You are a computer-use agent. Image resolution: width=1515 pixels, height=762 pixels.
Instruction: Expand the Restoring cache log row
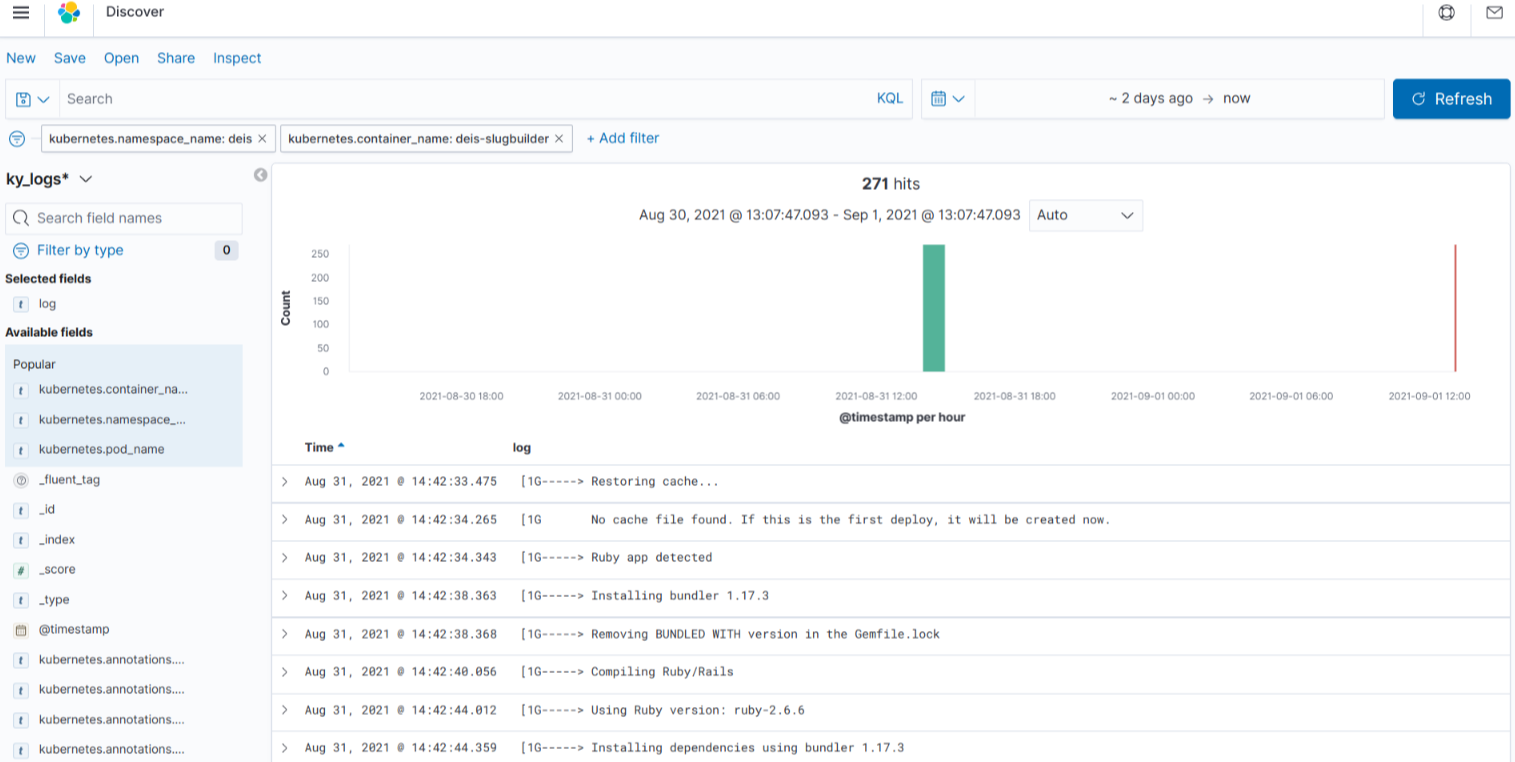(x=284, y=482)
